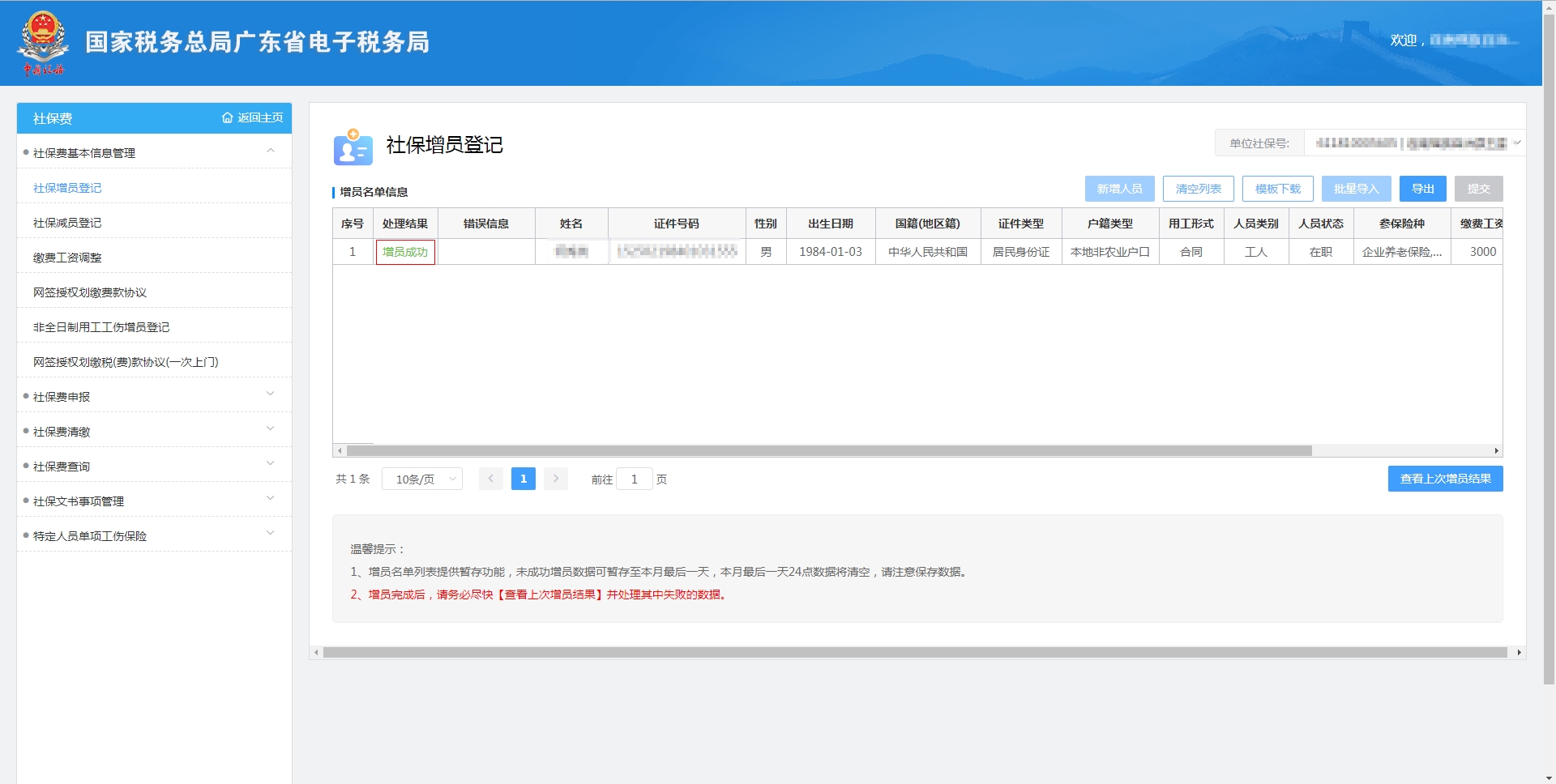Go to the previous page arrow
1556x784 pixels.
pos(490,479)
